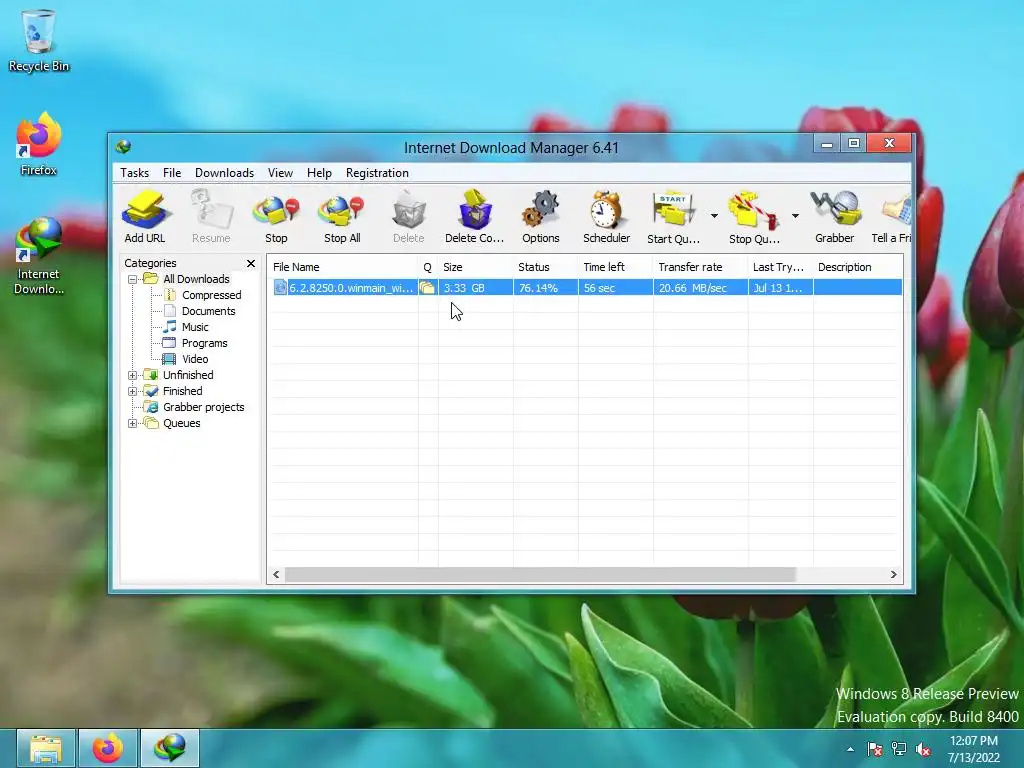The width and height of the screenshot is (1024, 768).
Task: Select Grabber projects in the tree
Action: coord(203,407)
